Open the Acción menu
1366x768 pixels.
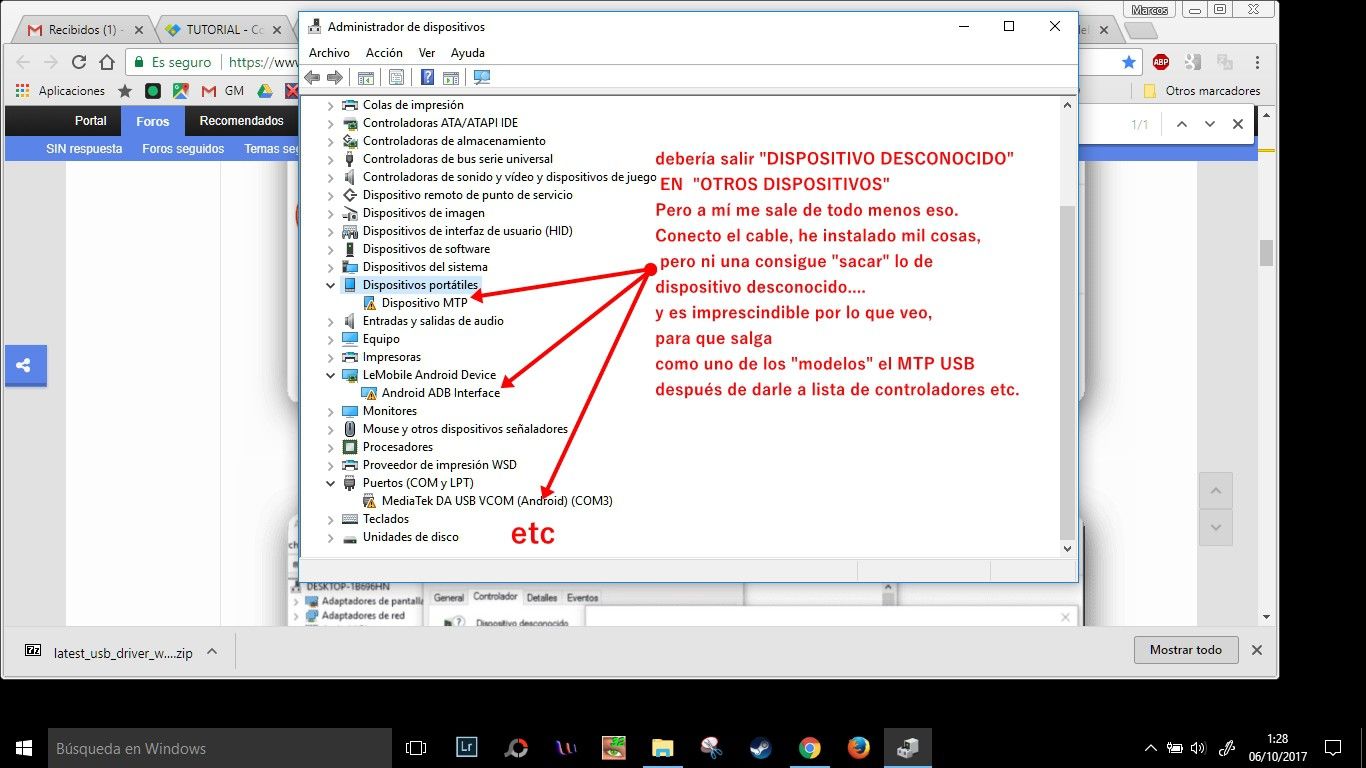pyautogui.click(x=384, y=53)
